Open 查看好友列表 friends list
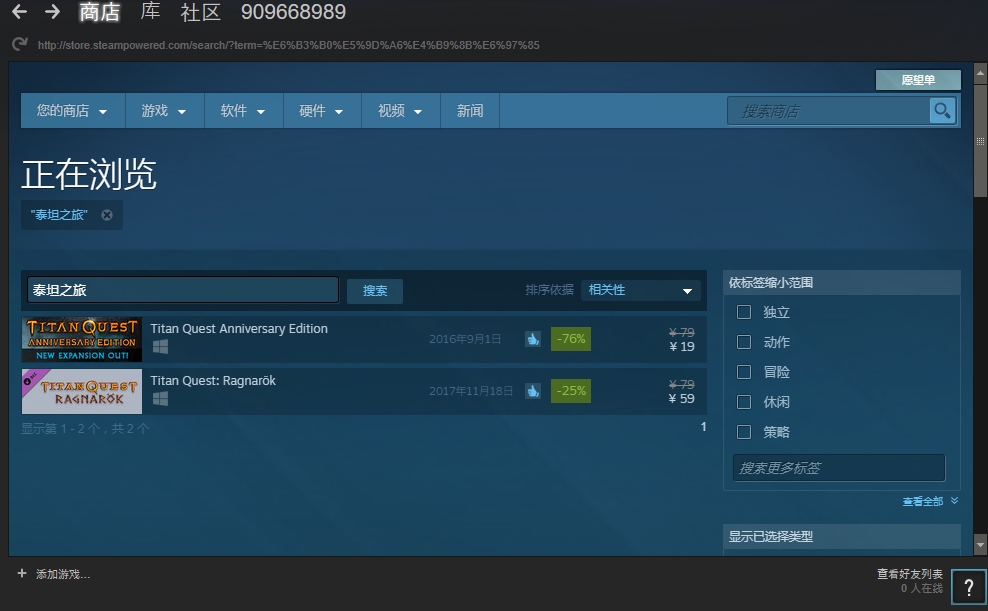This screenshot has width=988, height=611. [x=910, y=574]
